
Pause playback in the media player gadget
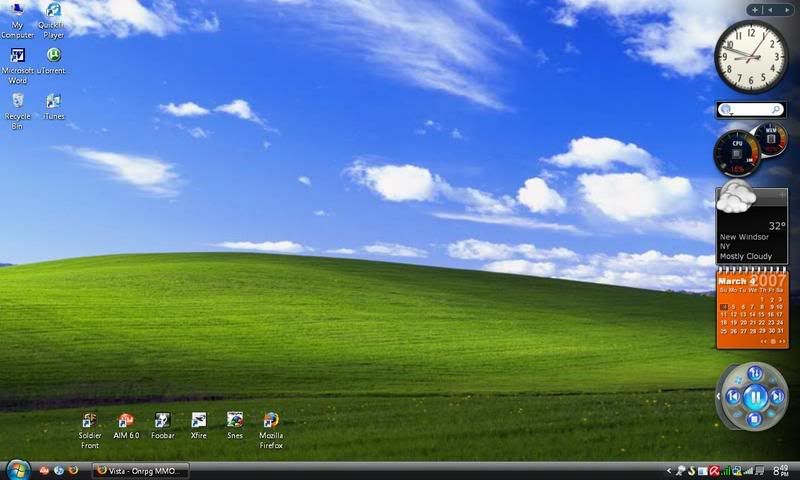[x=755, y=397]
